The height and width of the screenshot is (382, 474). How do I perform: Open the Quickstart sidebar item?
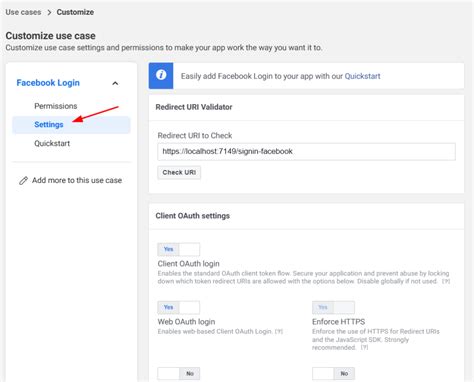click(x=52, y=143)
